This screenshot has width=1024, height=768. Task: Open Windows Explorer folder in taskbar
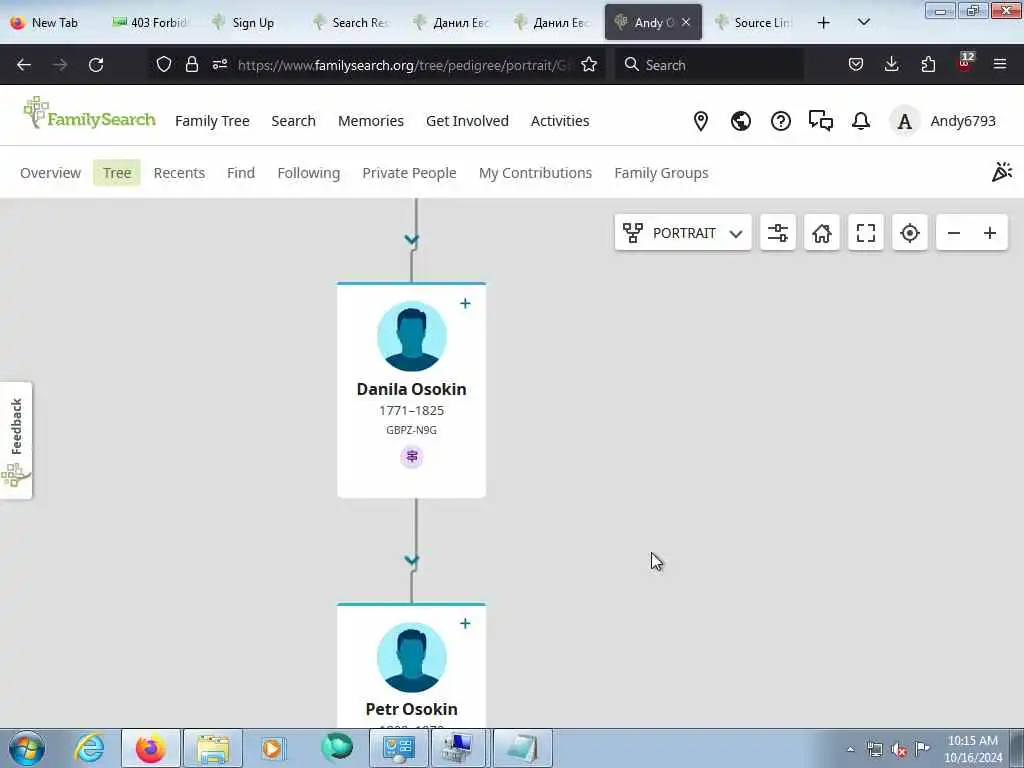click(x=212, y=748)
